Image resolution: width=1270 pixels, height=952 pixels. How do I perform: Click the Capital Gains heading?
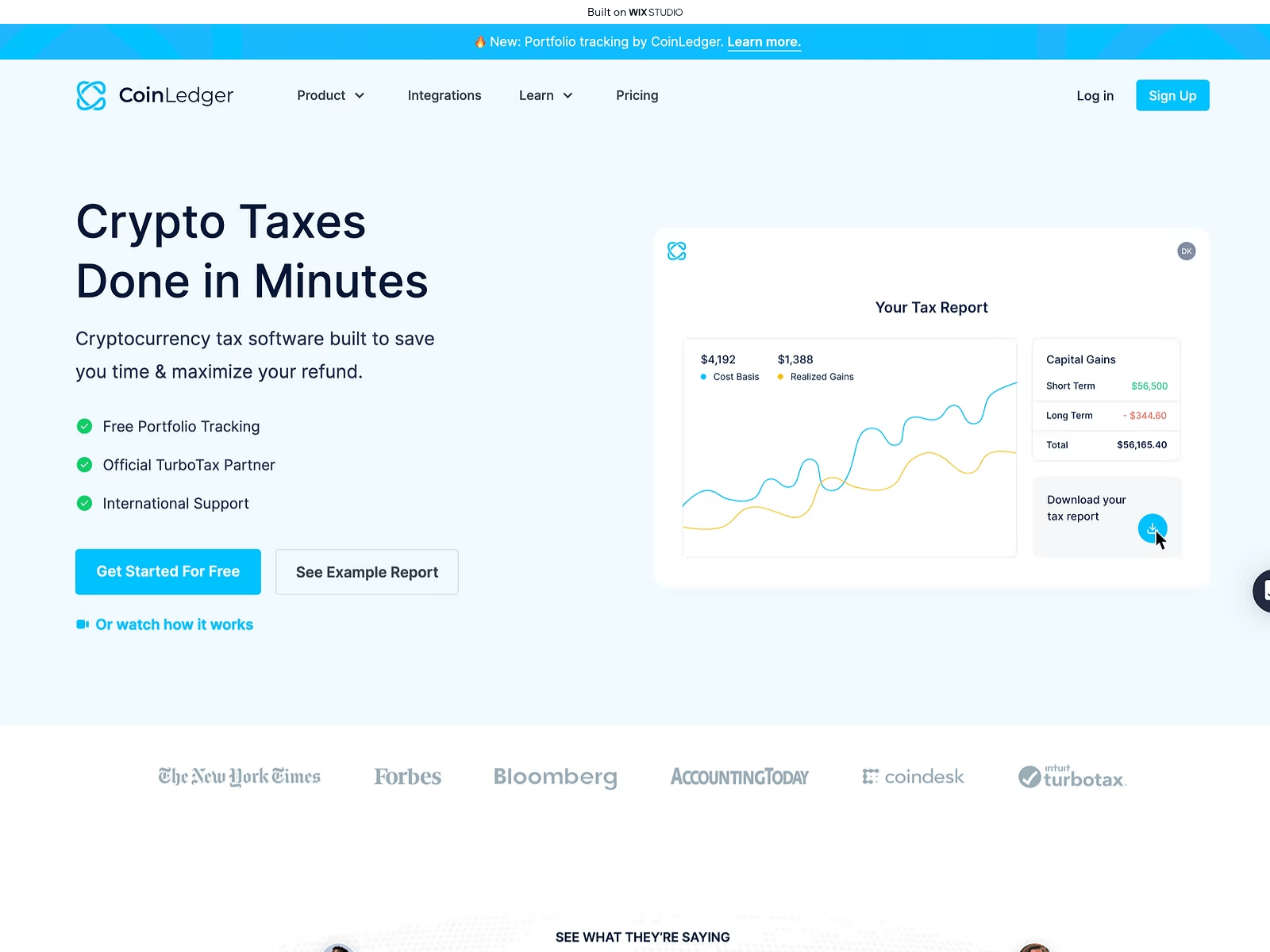point(1081,359)
